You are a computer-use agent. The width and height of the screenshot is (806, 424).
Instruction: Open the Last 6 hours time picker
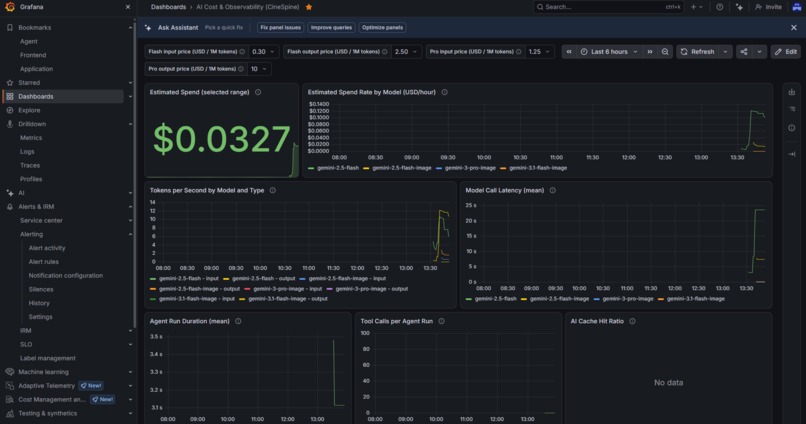[610, 52]
